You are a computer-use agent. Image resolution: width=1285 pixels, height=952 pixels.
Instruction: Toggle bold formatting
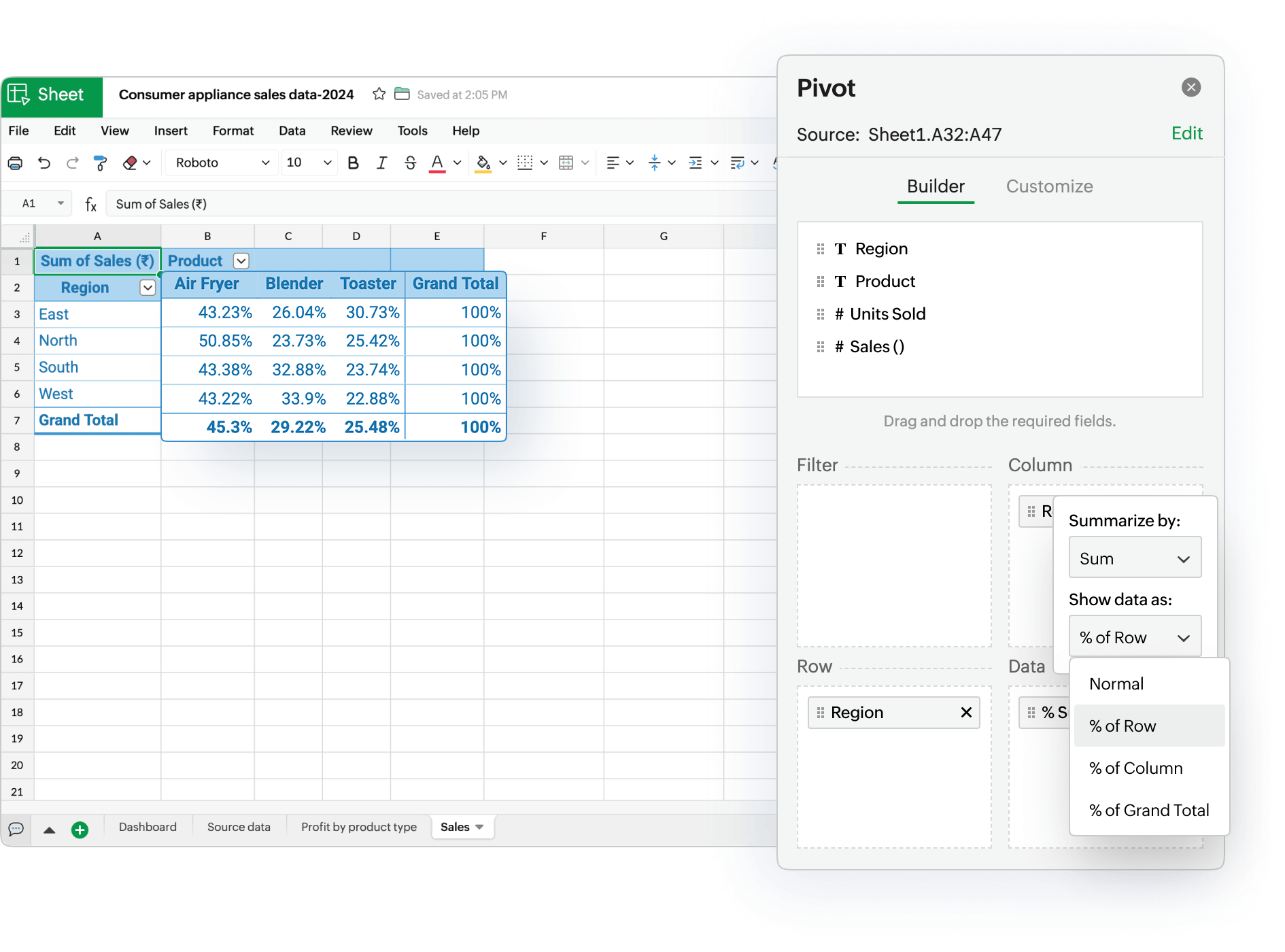point(353,163)
